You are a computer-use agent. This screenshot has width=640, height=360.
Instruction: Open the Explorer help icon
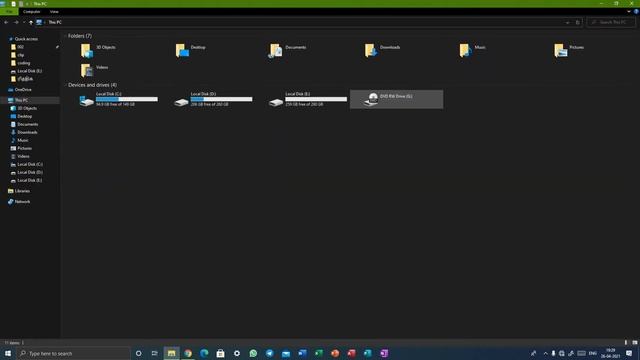click(636, 11)
